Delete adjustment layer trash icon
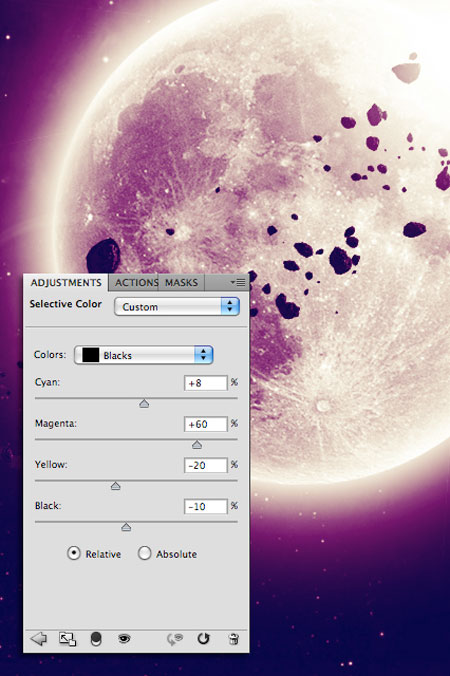The width and height of the screenshot is (450, 676). [x=233, y=639]
